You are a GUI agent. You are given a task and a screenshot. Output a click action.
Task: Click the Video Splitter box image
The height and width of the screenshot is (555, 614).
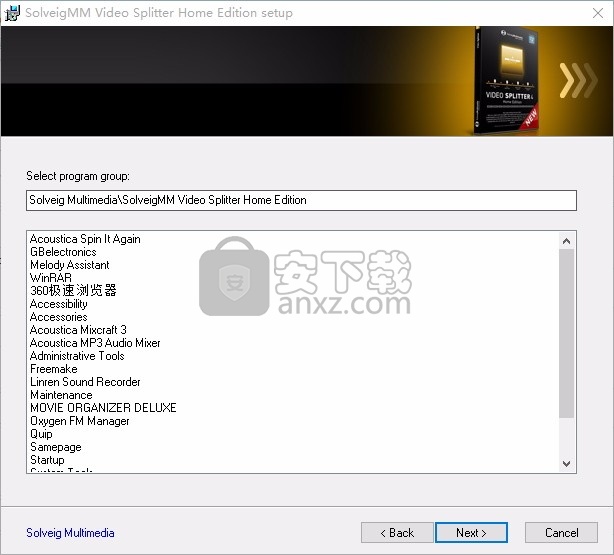[507, 81]
